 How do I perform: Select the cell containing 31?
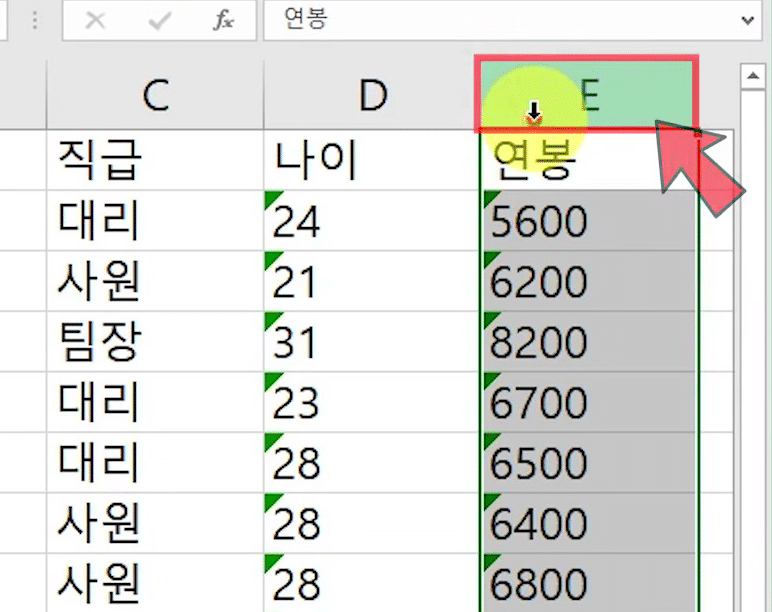click(372, 342)
